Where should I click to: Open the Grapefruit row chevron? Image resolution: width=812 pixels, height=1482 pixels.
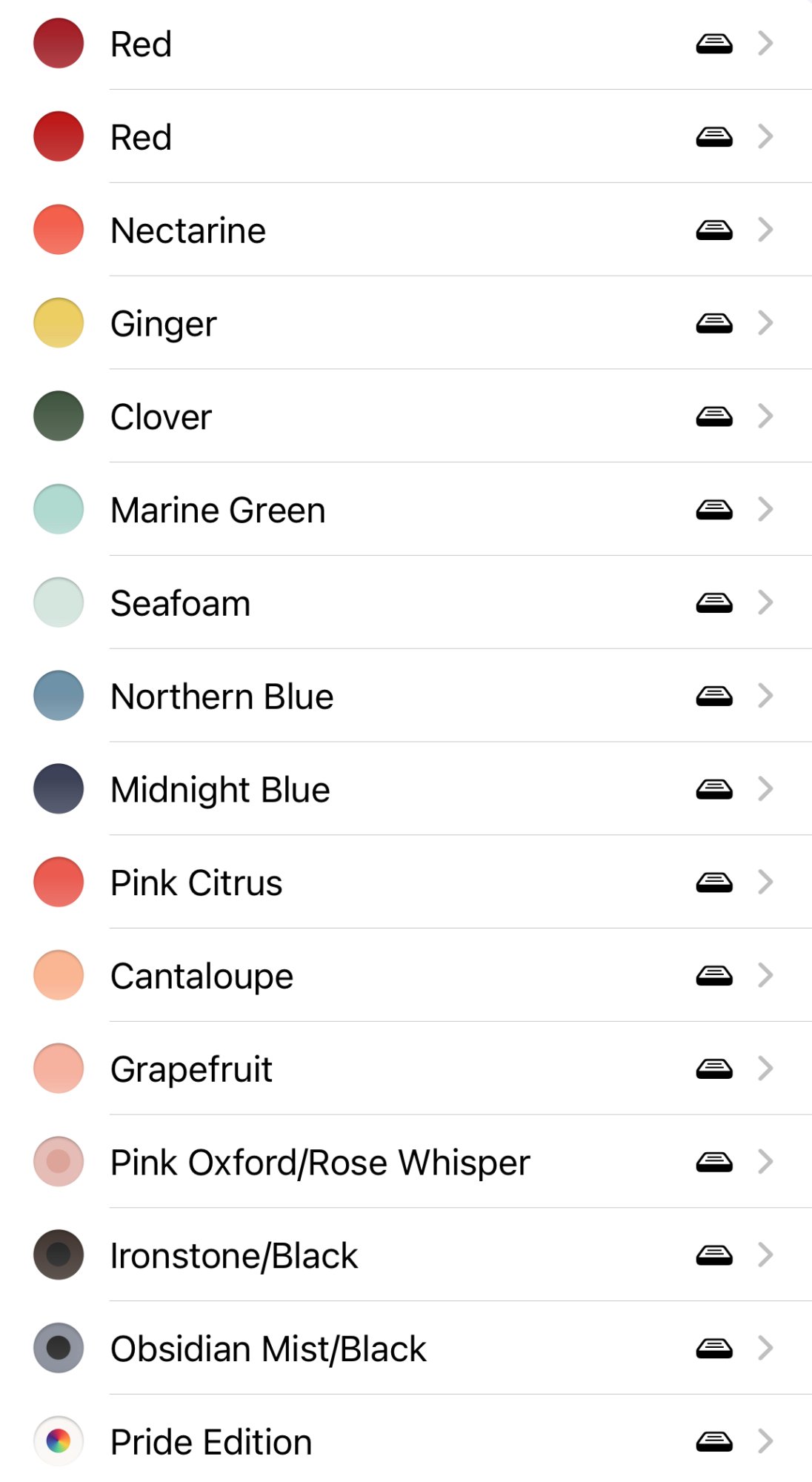point(766,1069)
